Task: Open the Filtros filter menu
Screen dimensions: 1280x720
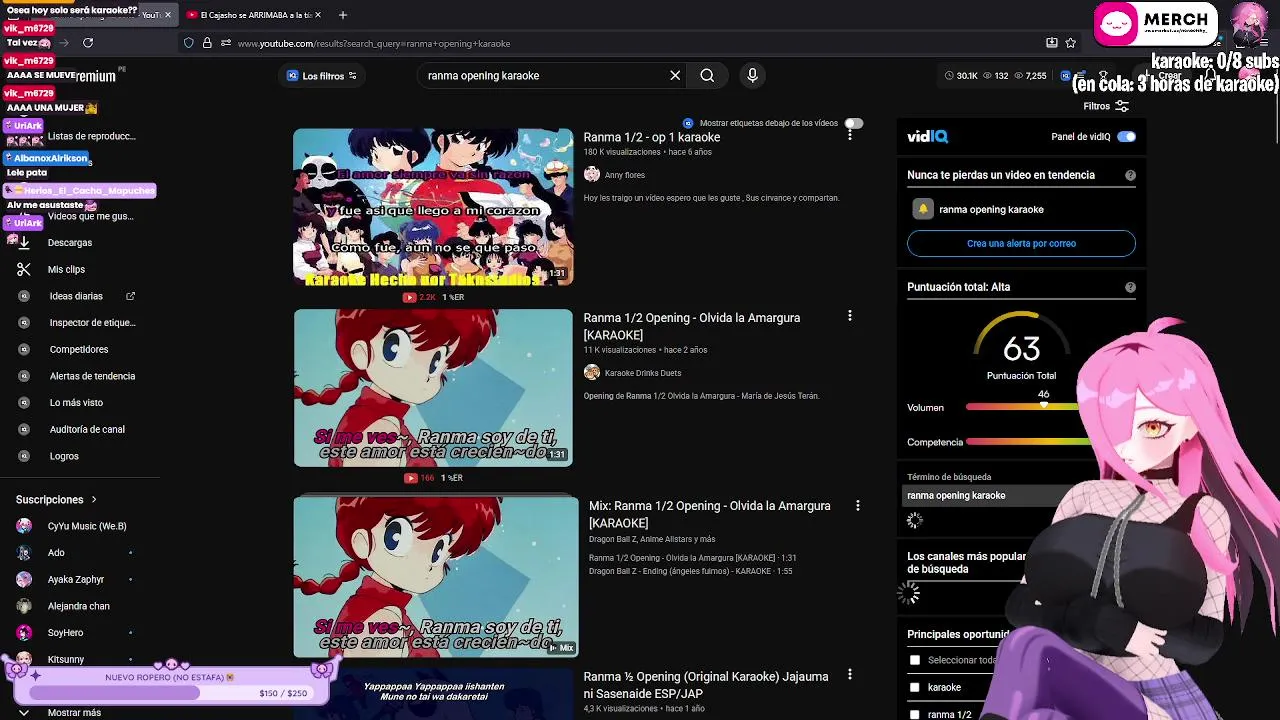Action: coord(1106,106)
